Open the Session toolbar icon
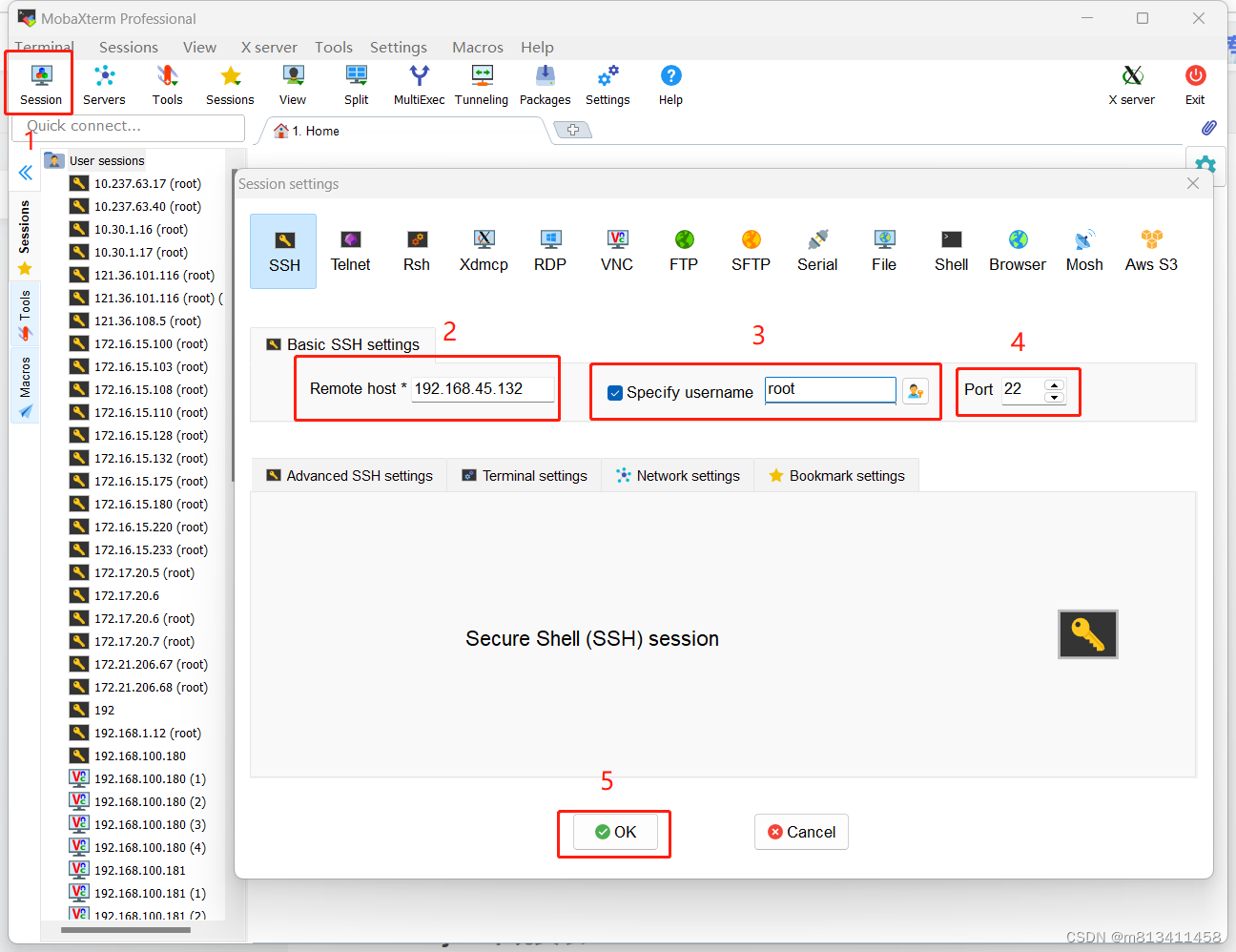Viewport: 1236px width, 952px height. click(41, 85)
